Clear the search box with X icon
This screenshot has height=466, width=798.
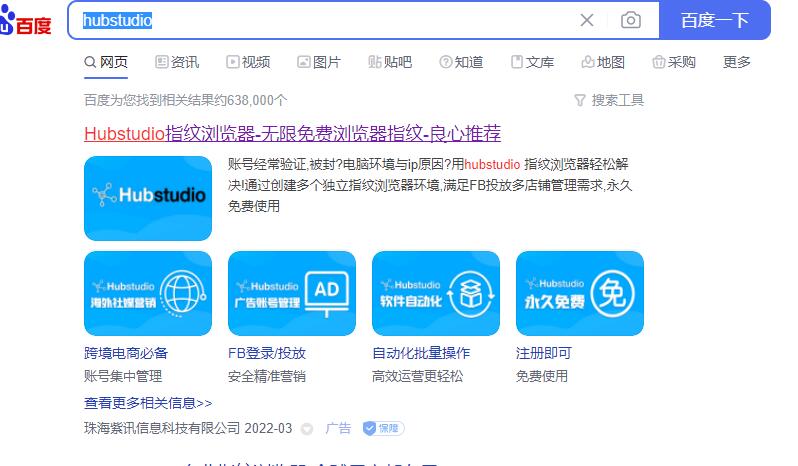587,20
